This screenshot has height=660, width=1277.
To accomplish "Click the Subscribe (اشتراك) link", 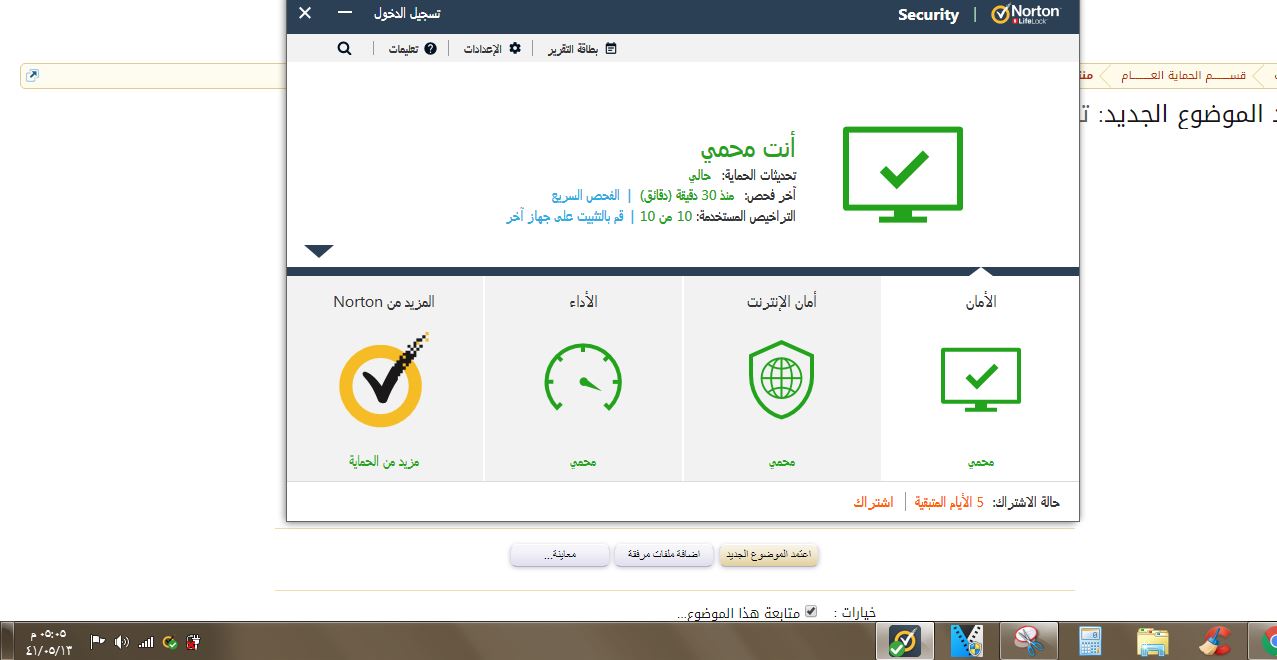I will pos(873,502).
